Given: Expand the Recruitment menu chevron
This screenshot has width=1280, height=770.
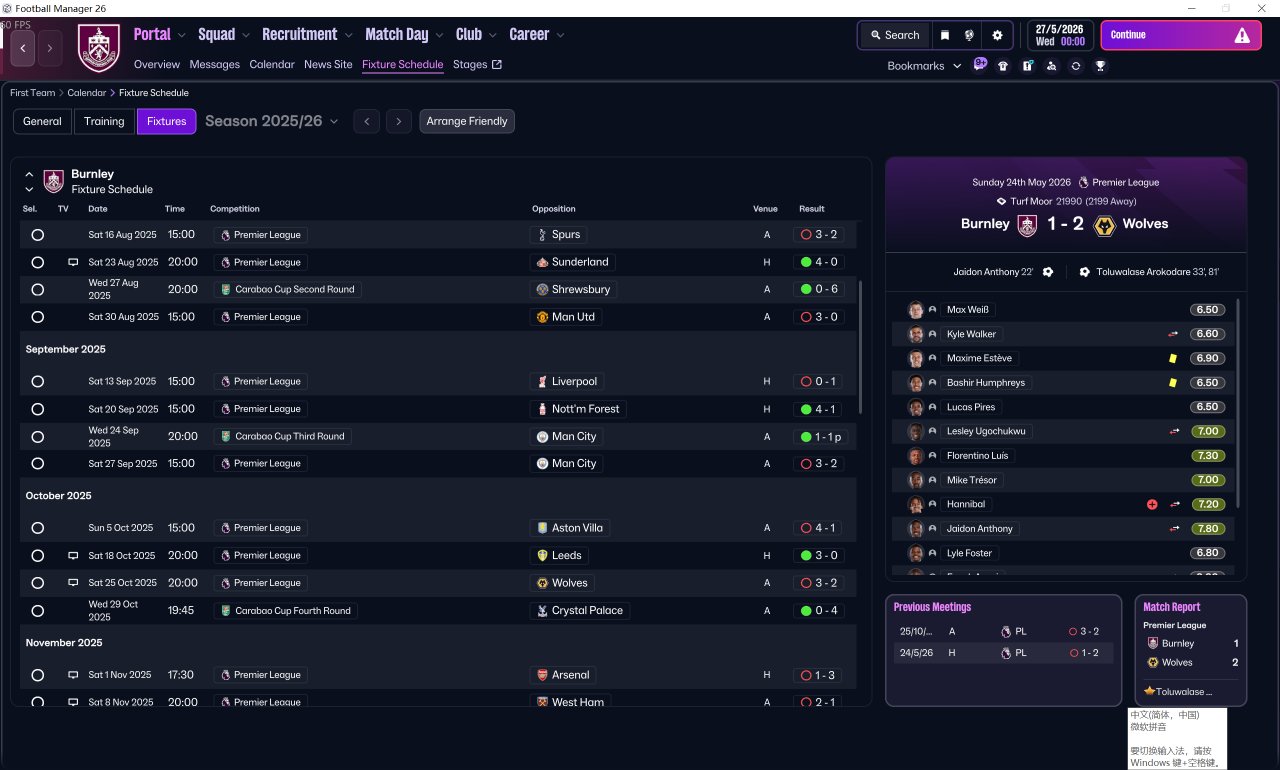Looking at the screenshot, I should (349, 36).
